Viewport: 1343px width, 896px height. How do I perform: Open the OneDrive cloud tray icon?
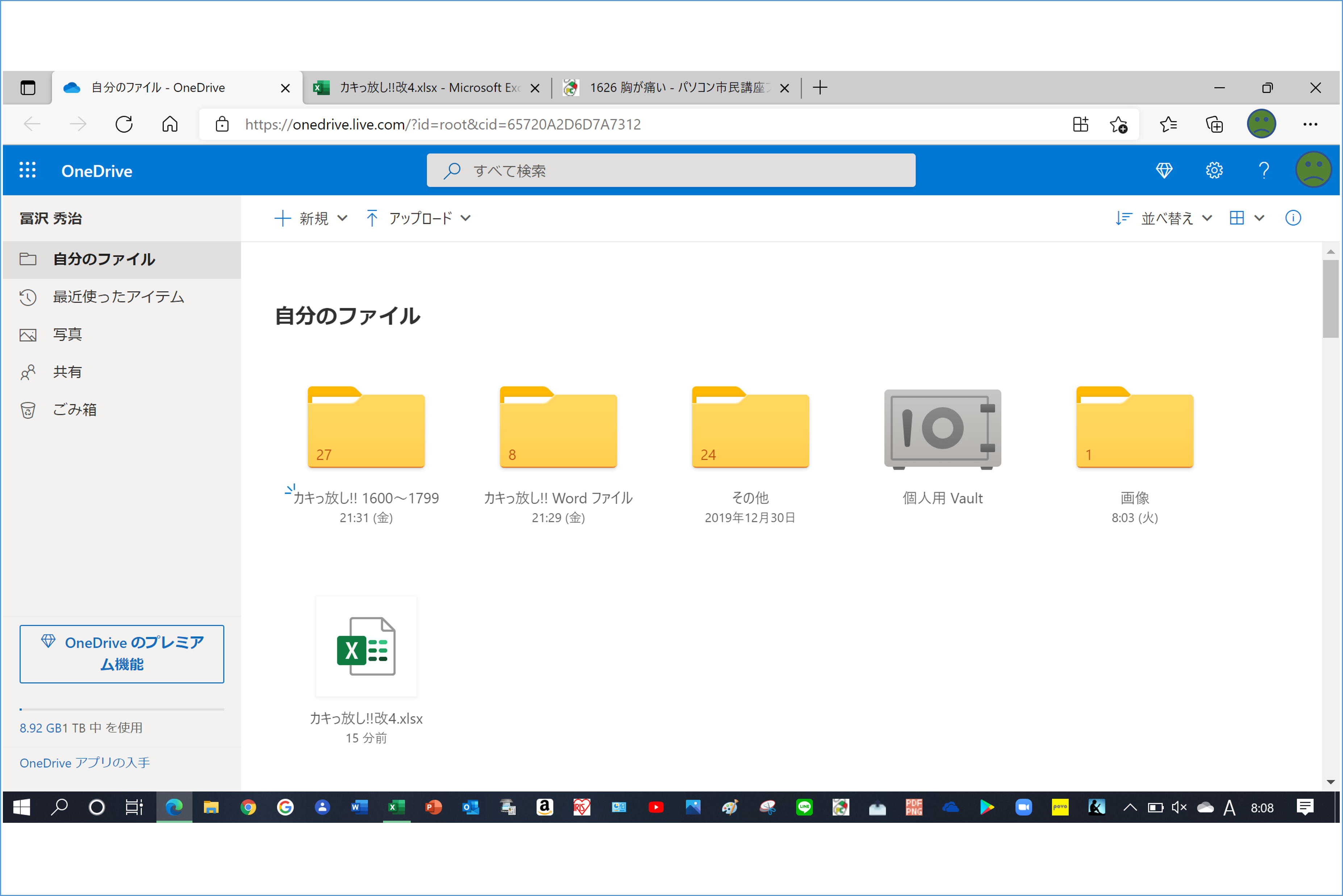1205,807
